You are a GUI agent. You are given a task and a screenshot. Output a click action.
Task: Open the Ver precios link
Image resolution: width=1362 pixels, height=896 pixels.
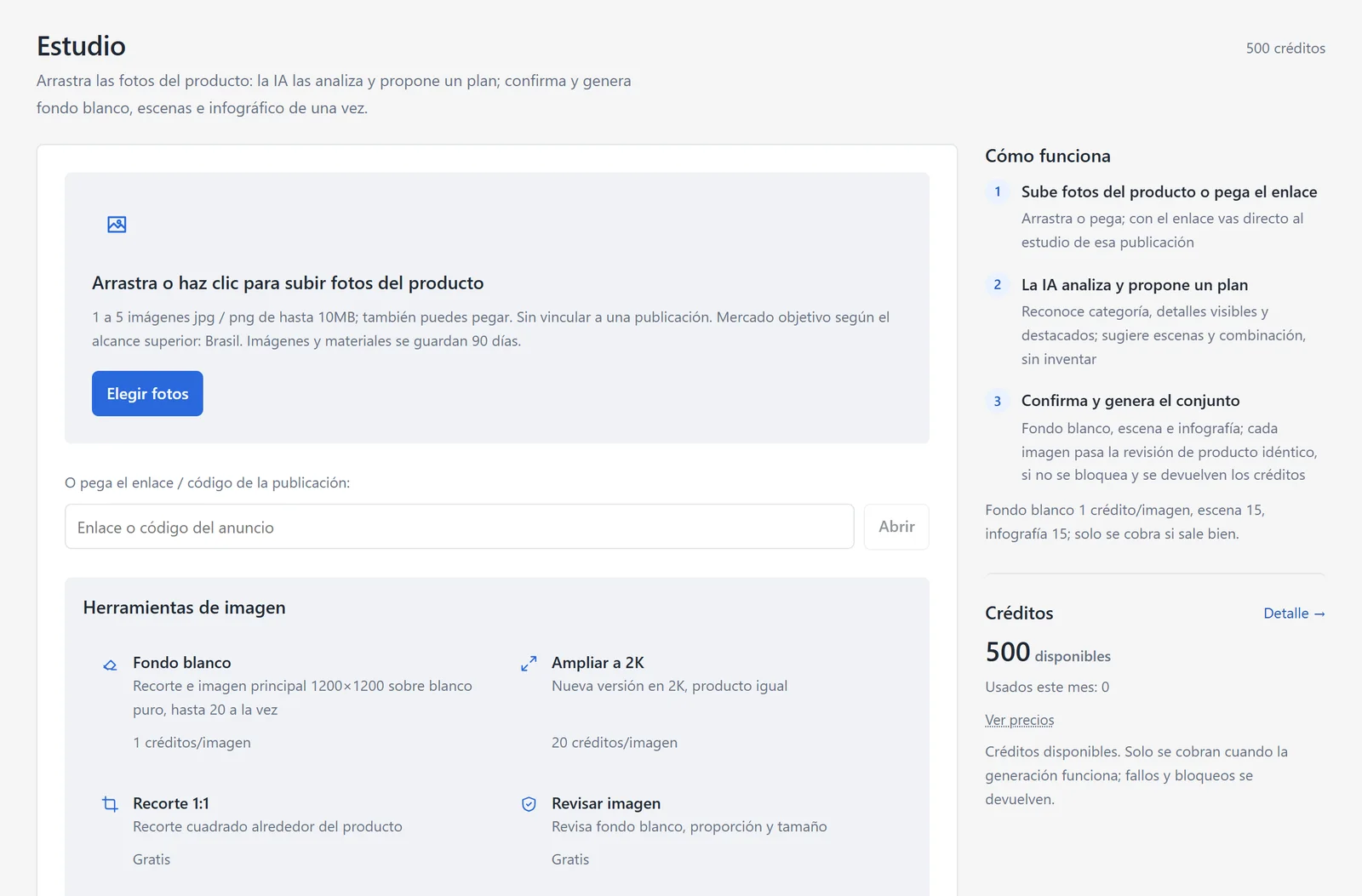point(1020,720)
